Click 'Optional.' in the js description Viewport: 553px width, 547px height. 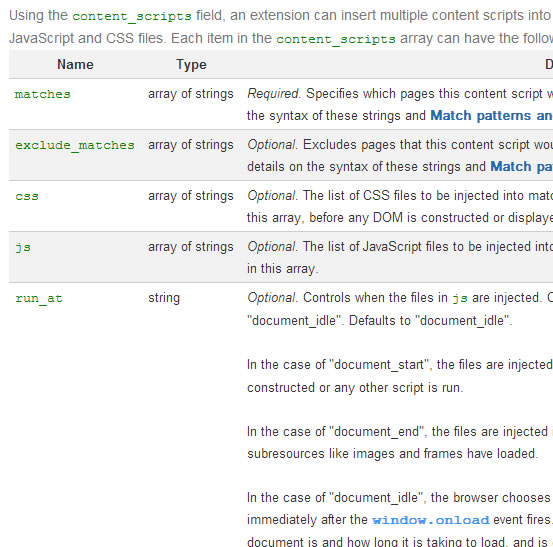[x=273, y=247]
